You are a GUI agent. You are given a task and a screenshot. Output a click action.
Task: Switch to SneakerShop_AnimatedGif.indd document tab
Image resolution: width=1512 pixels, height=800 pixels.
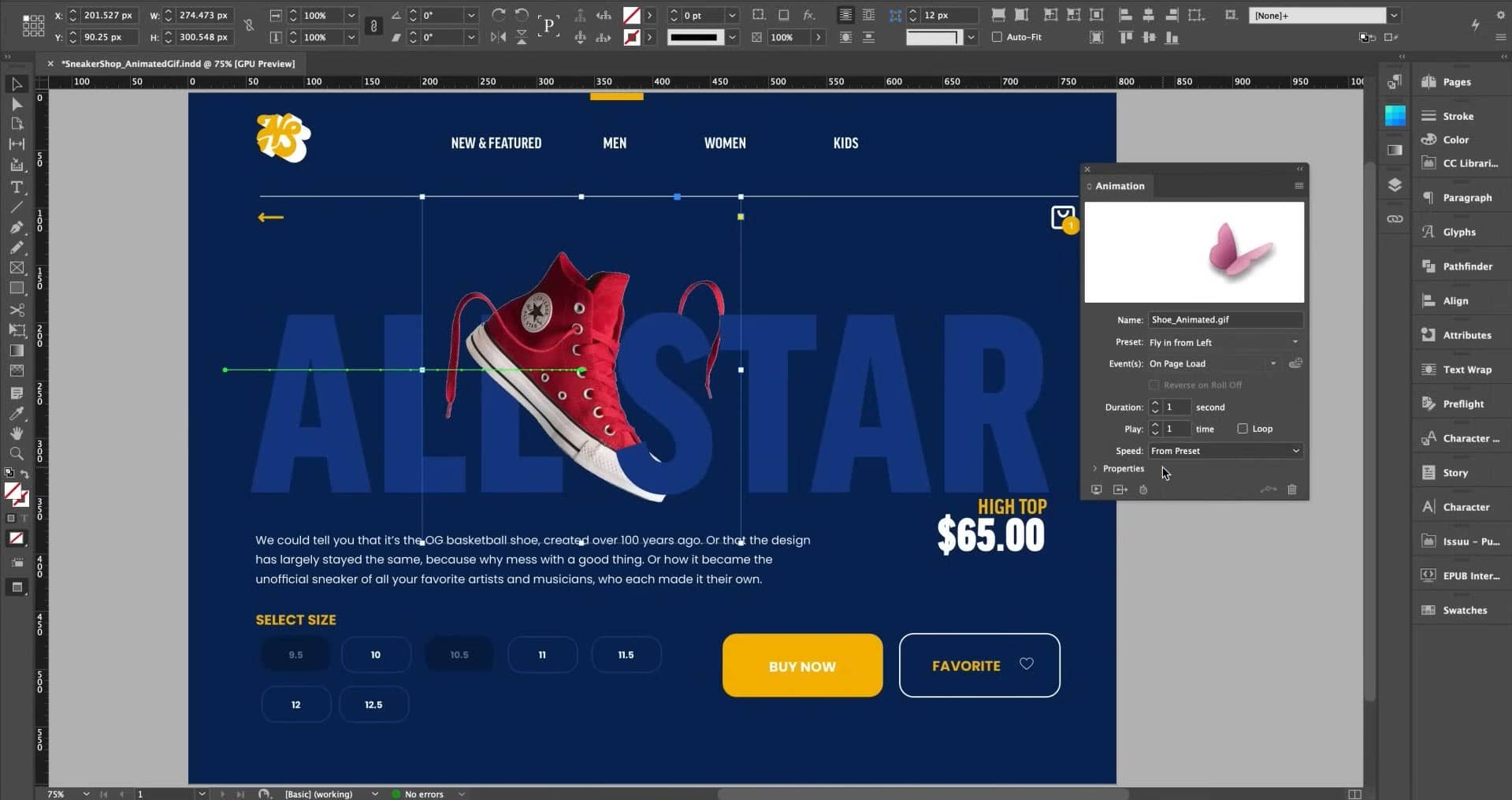(x=178, y=64)
